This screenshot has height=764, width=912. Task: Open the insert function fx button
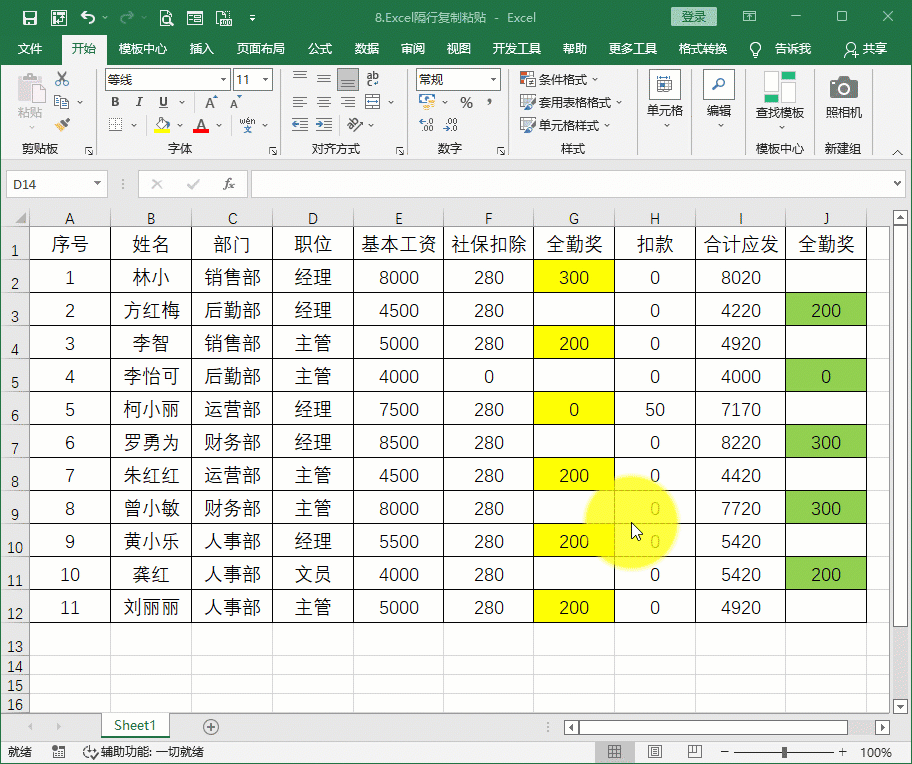point(229,184)
